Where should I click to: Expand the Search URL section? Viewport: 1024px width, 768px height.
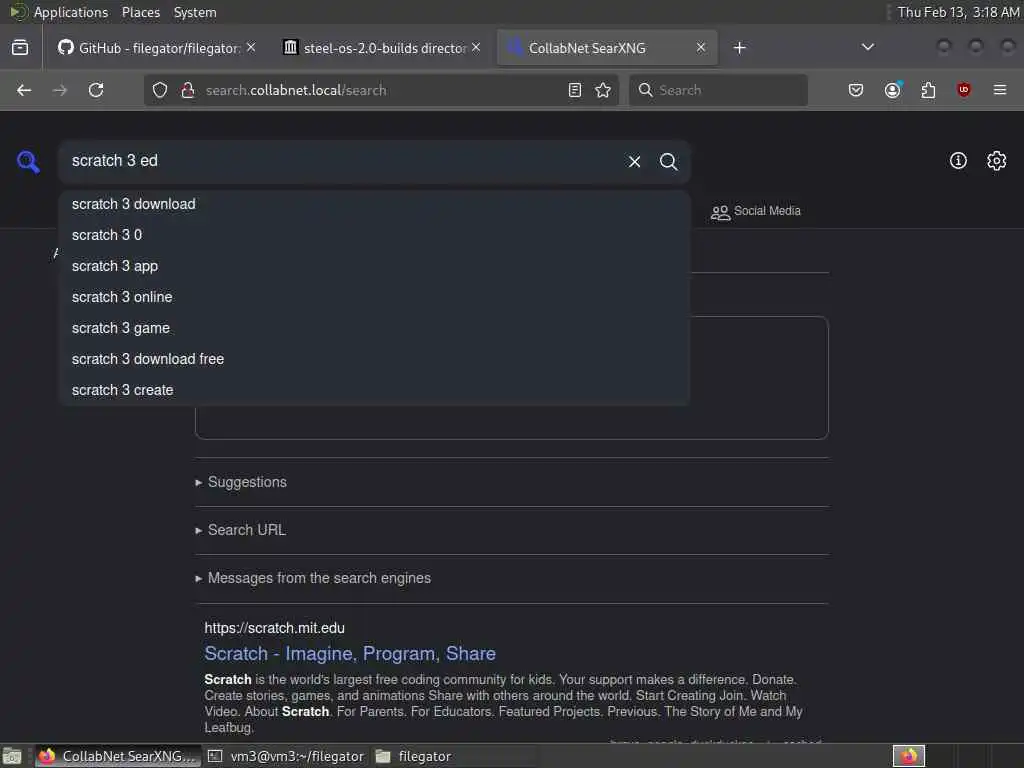coord(240,530)
